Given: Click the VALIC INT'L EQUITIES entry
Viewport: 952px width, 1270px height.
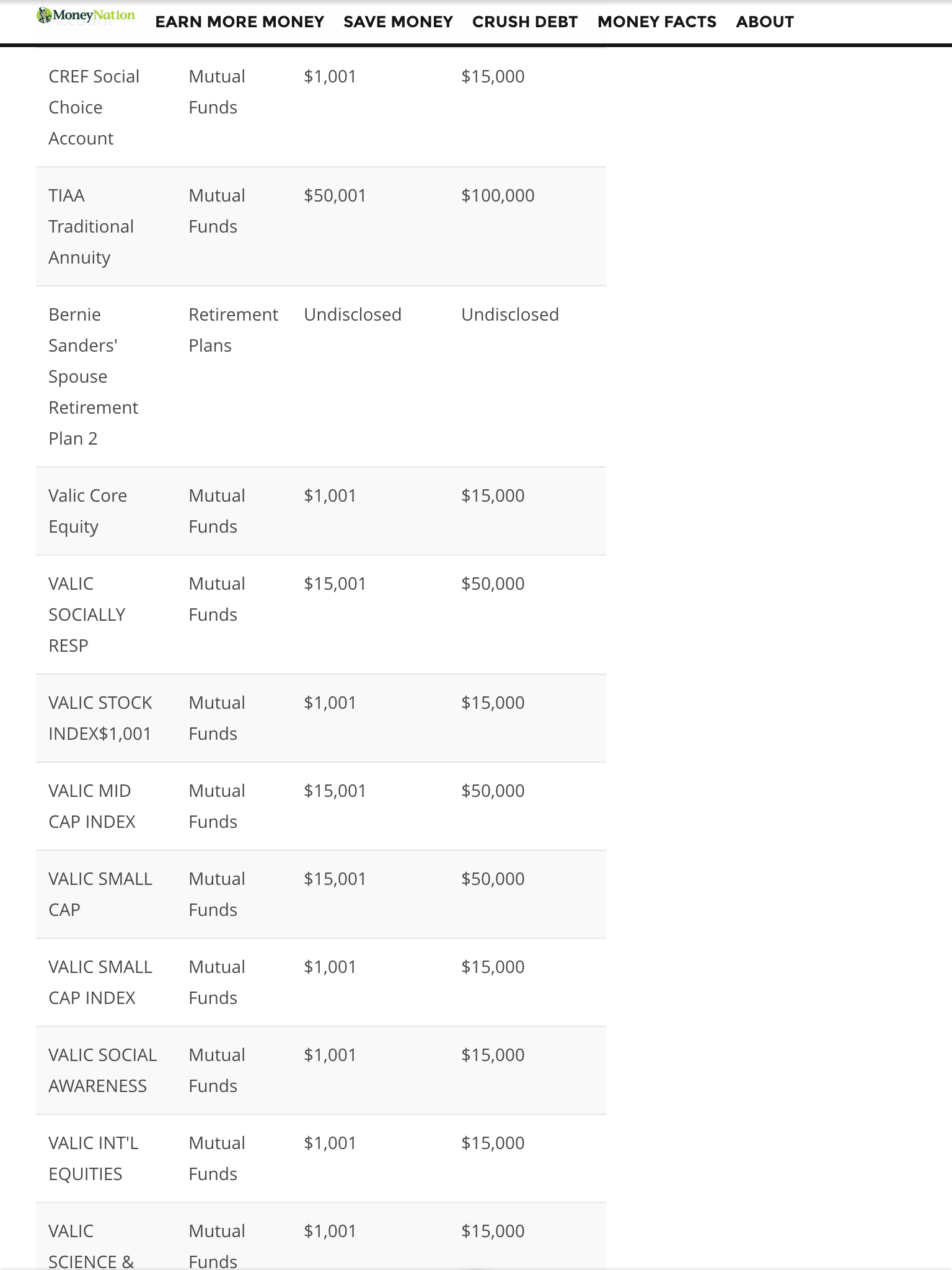Looking at the screenshot, I should coord(93,1158).
